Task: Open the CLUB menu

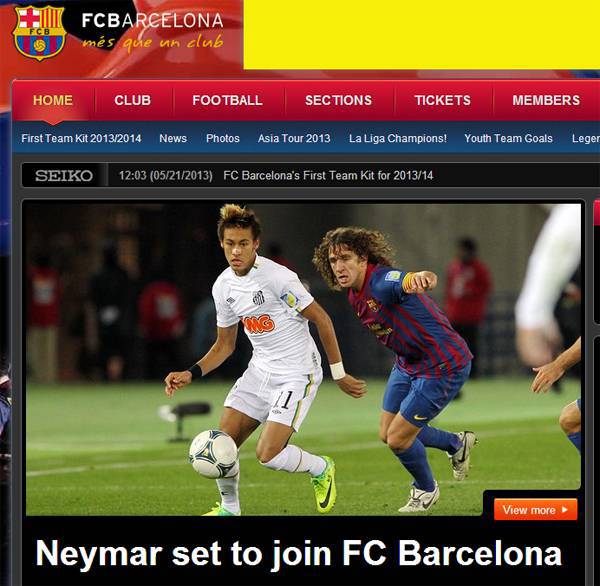Action: click(132, 100)
